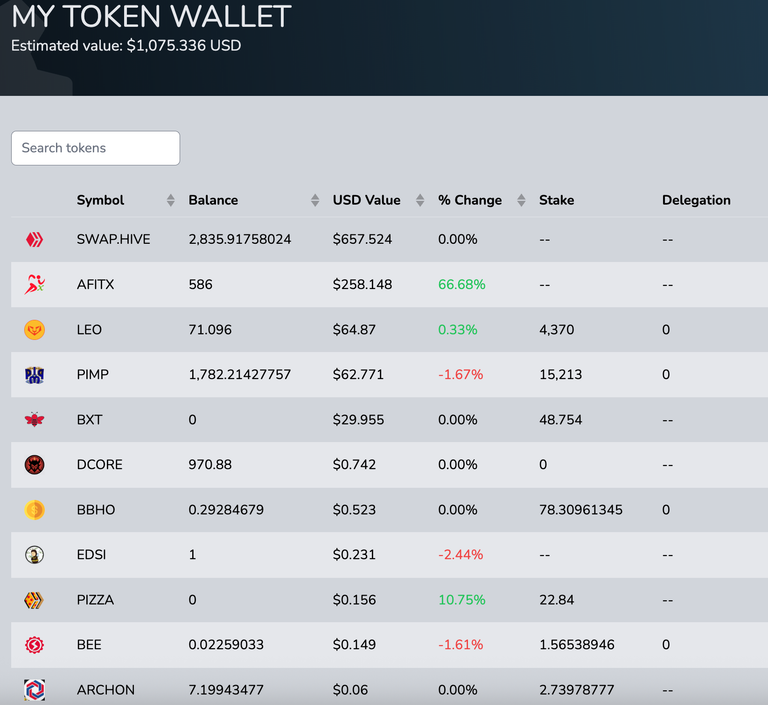The width and height of the screenshot is (768, 705).
Task: Select the EDSI symbol text
Action: (x=91, y=555)
